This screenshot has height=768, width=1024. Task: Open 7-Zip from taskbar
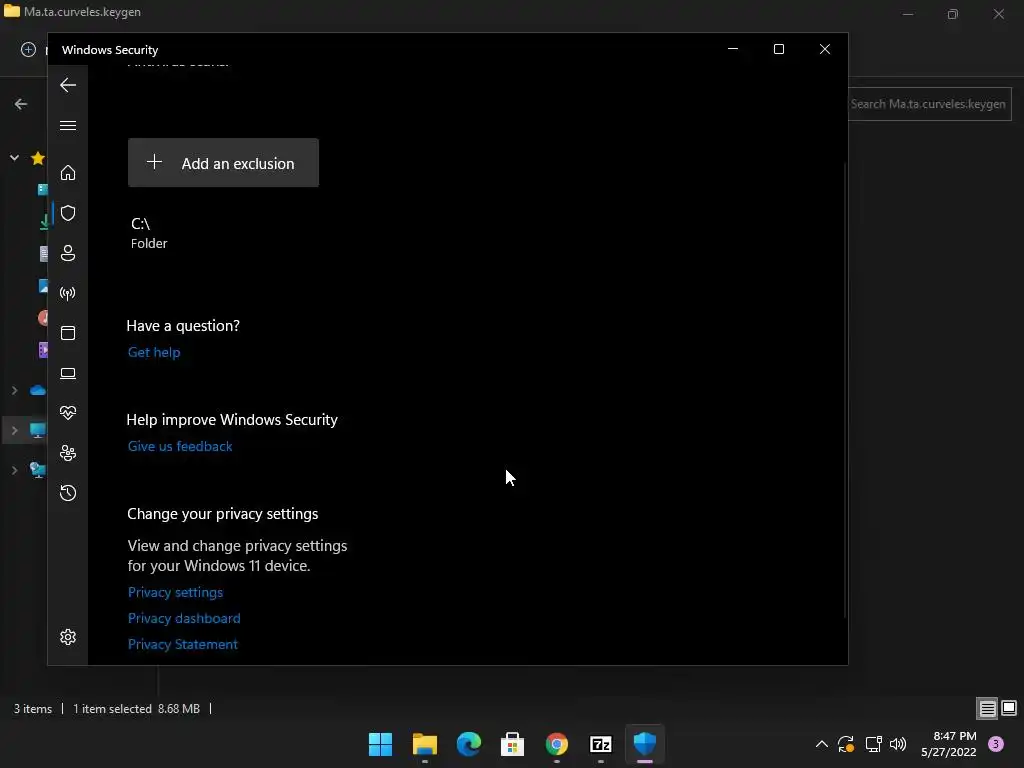click(x=601, y=744)
